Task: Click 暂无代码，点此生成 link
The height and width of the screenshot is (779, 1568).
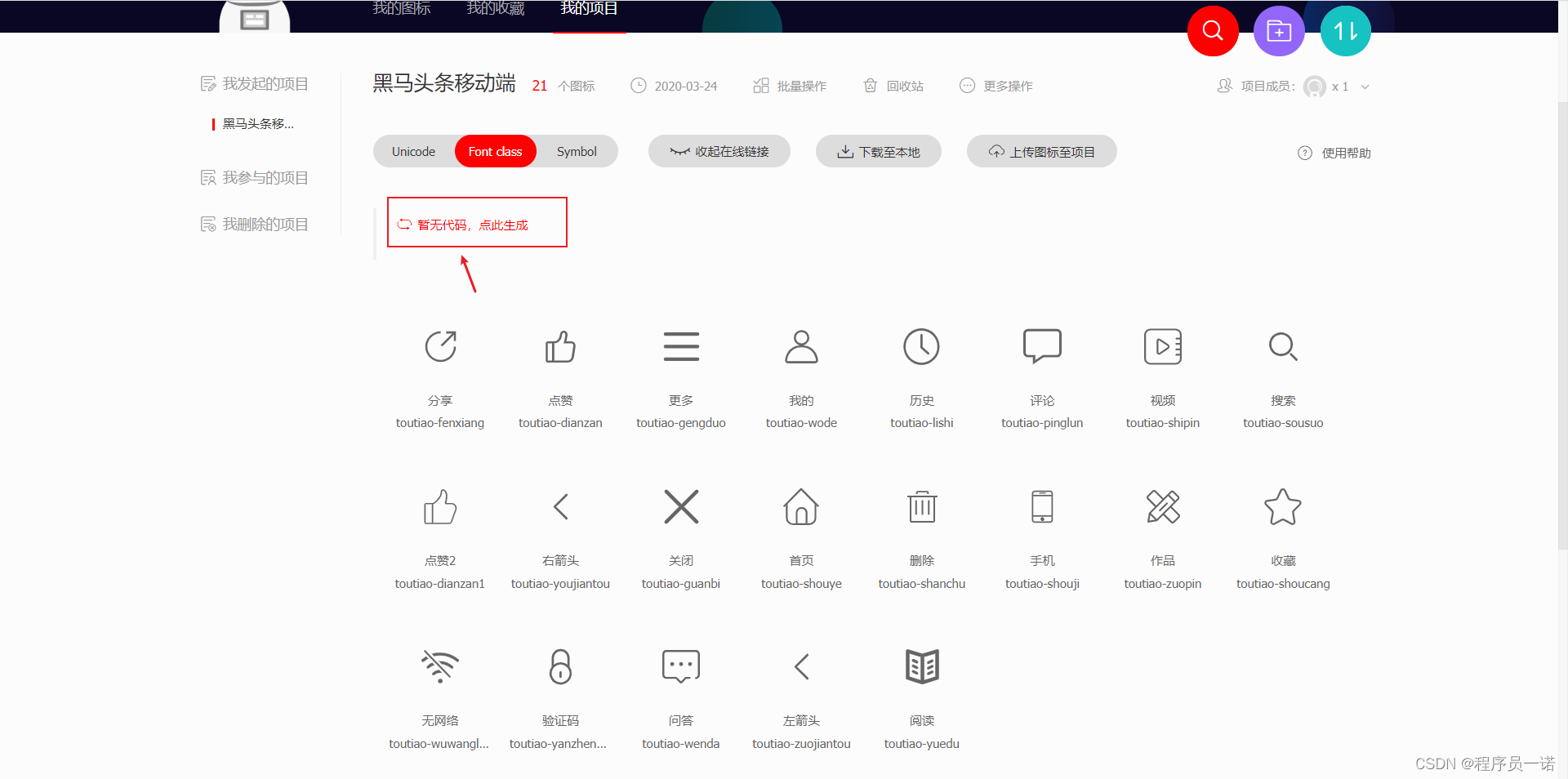Action: (x=463, y=225)
